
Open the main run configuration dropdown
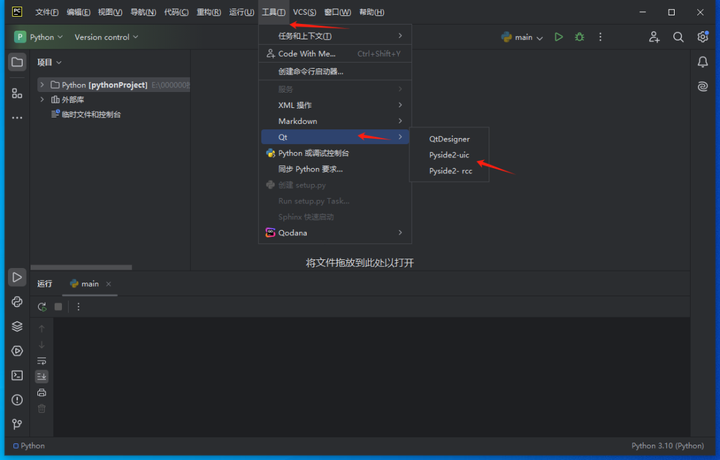[523, 37]
